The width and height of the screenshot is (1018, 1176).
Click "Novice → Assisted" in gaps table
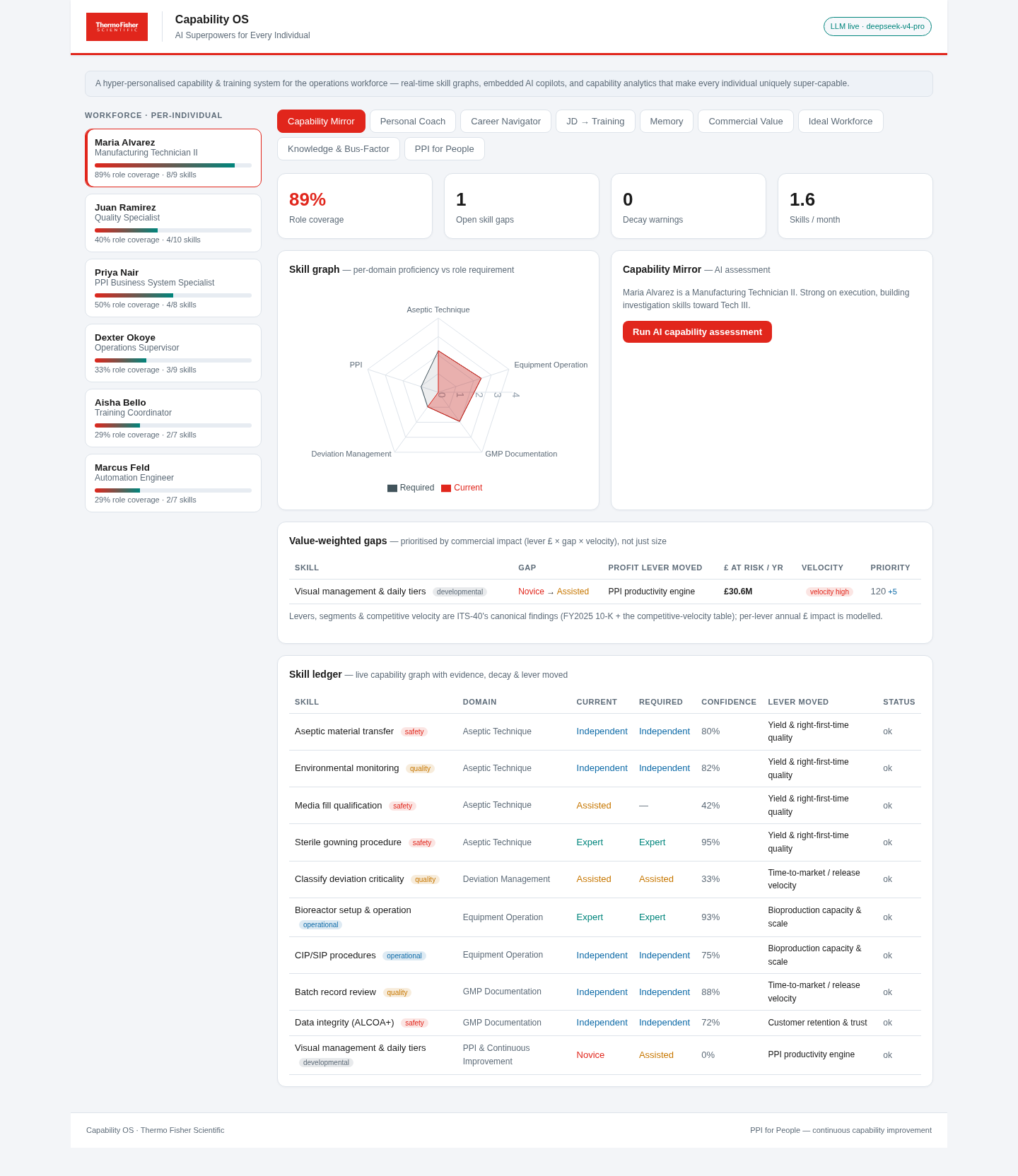(x=554, y=592)
